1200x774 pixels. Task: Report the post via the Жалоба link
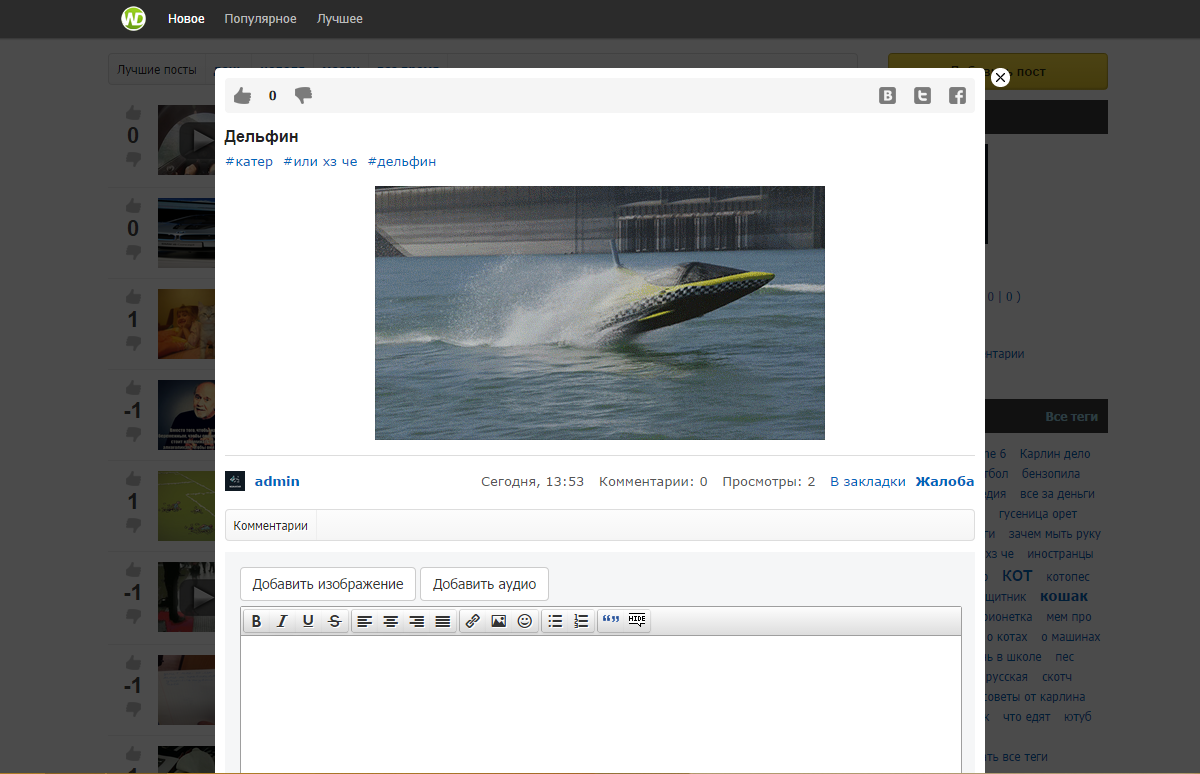click(945, 481)
